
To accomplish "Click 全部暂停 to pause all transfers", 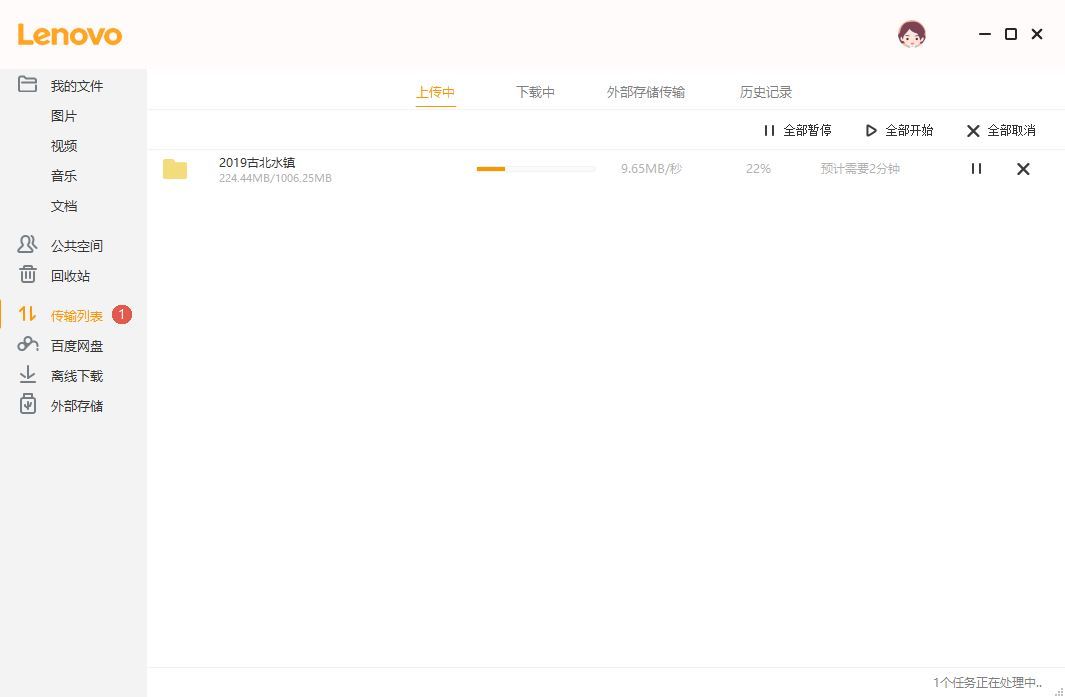I will [797, 130].
